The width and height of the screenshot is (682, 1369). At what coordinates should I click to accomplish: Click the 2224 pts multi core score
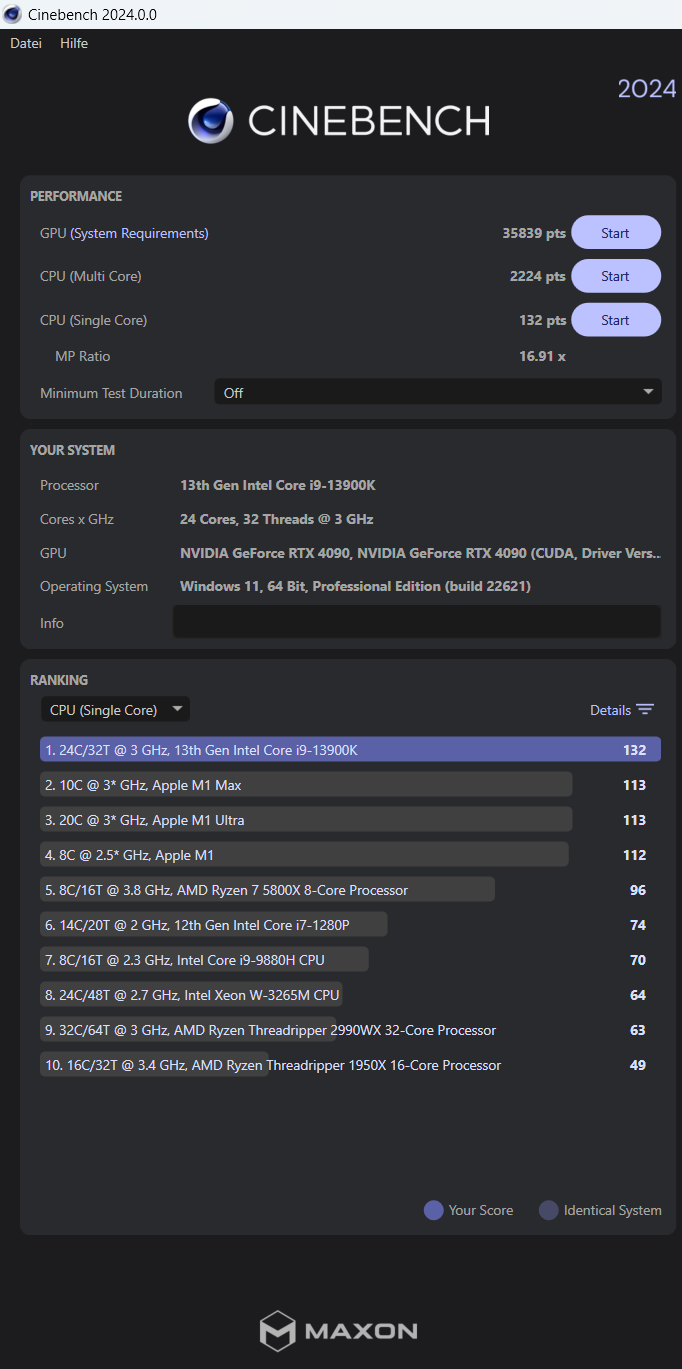tap(538, 276)
